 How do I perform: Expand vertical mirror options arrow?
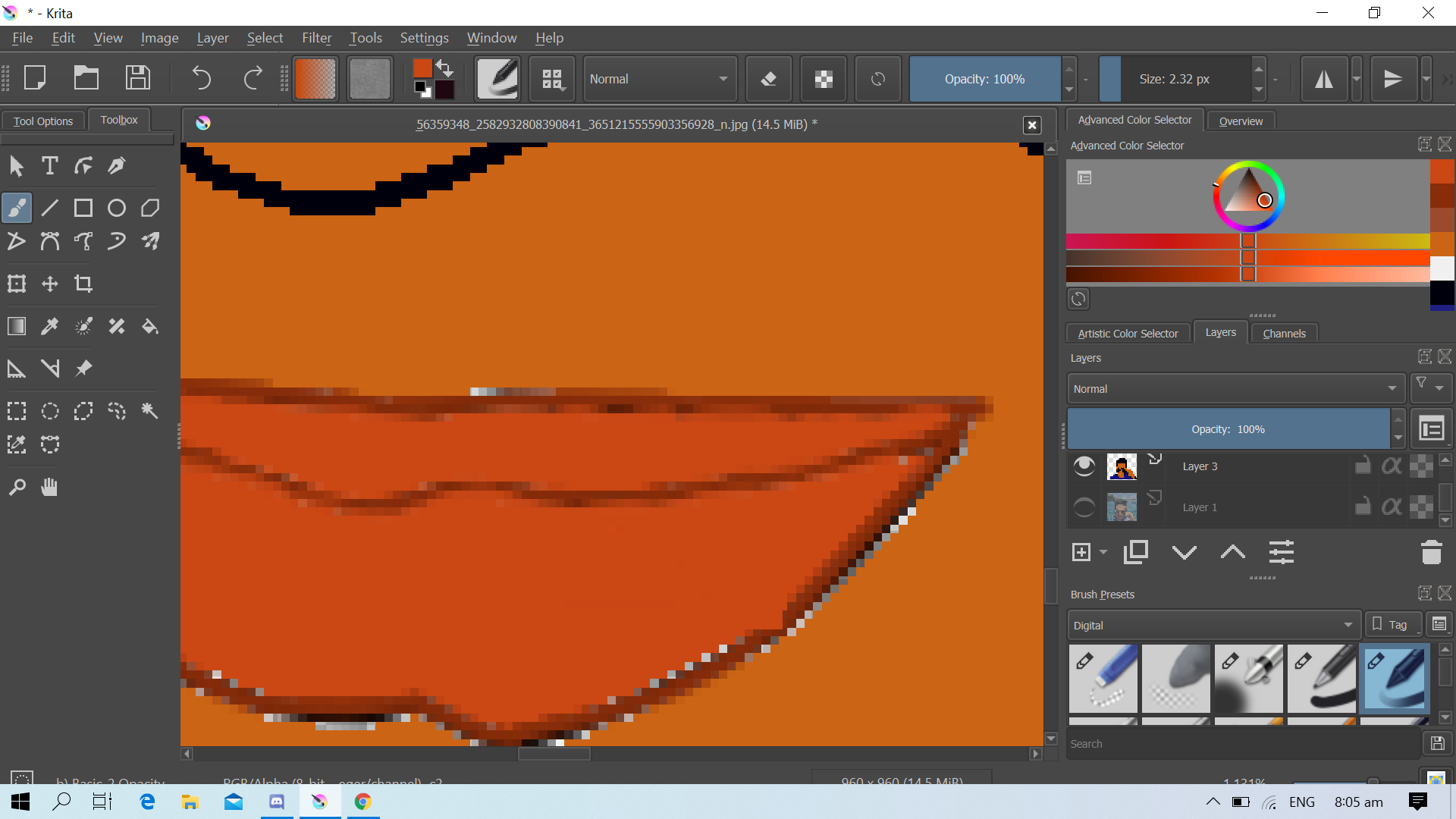coord(1426,78)
